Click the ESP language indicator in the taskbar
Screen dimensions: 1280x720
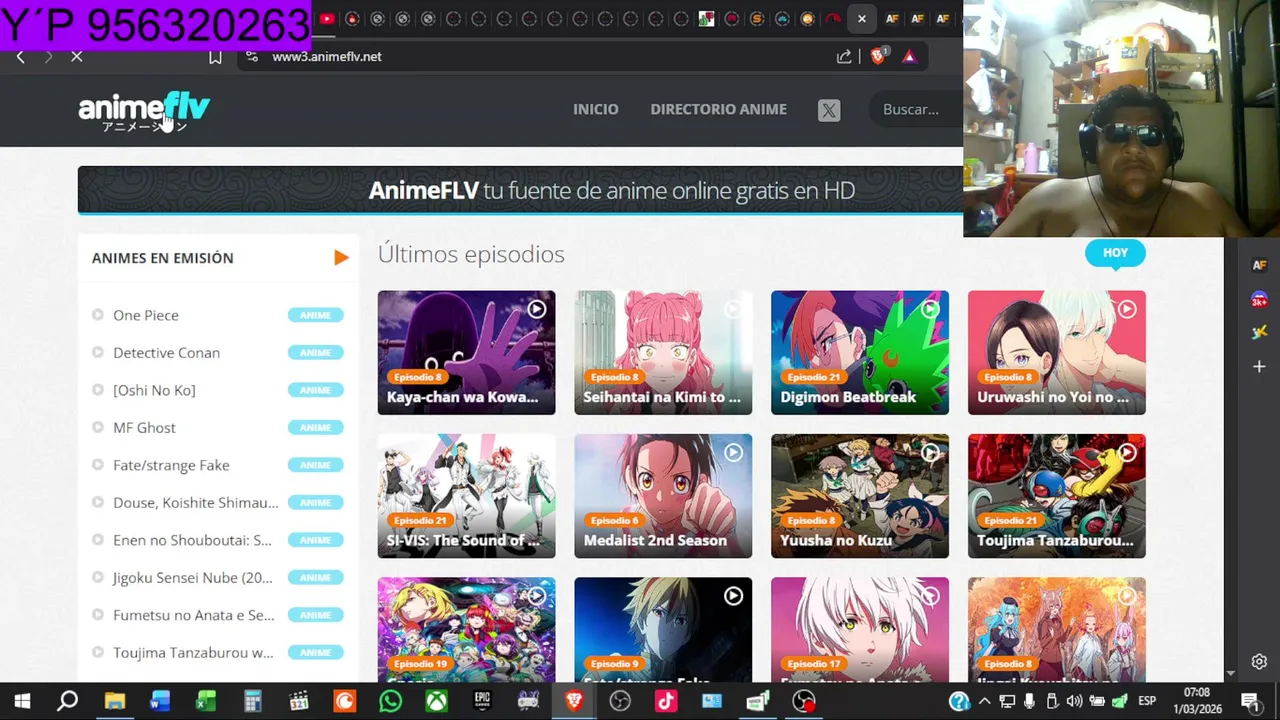coord(1148,701)
